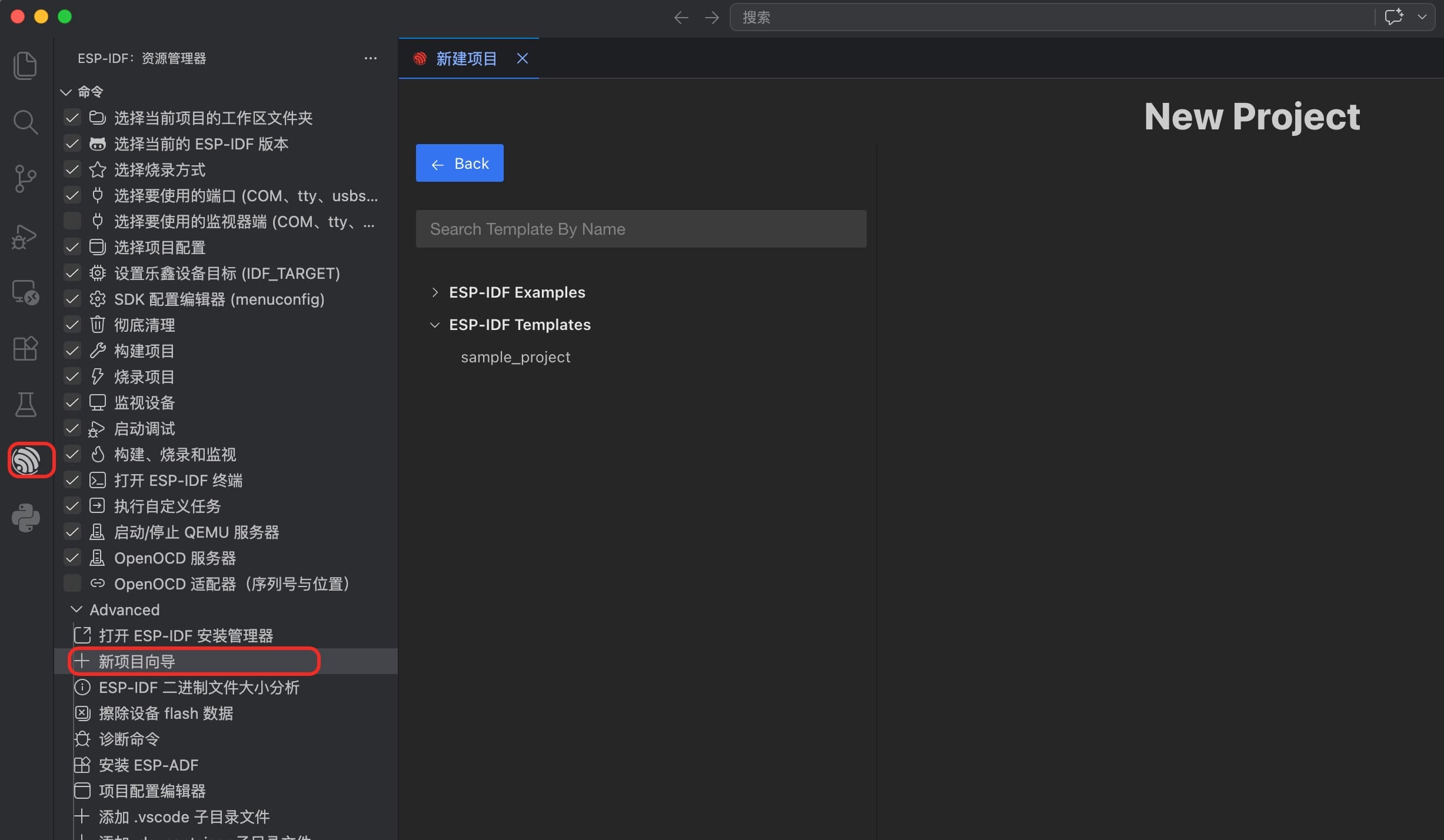
Task: Open the title bar dropdown chevron
Action: [1422, 17]
